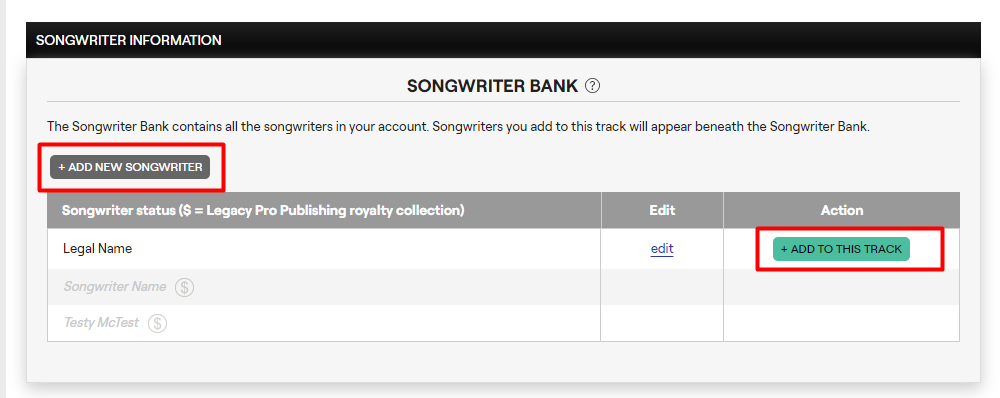Open the Songwriter Bank help question-mark icon
Image resolution: width=1000 pixels, height=398 pixels.
[592, 85]
